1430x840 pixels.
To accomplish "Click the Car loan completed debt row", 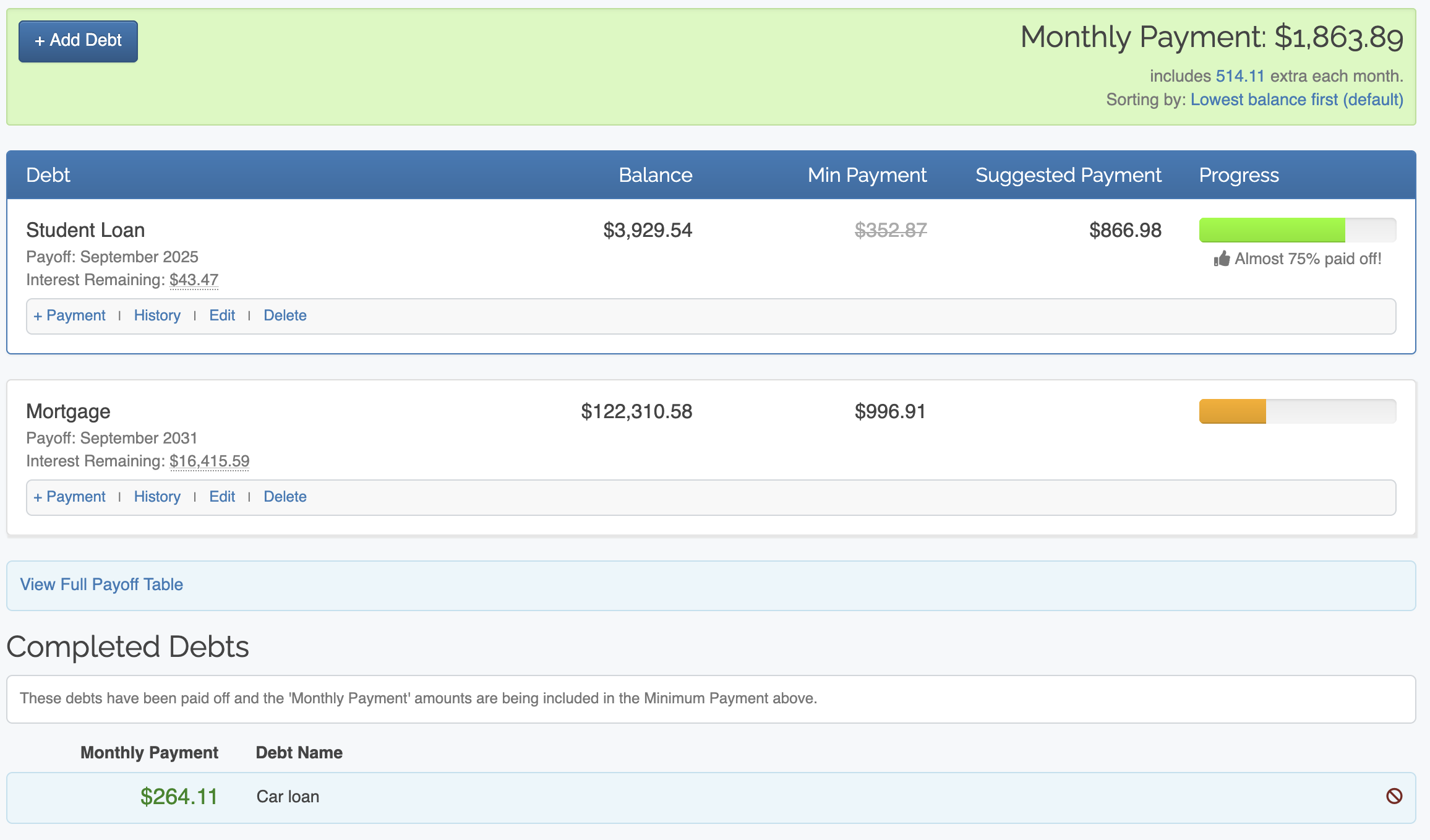I will [288, 797].
